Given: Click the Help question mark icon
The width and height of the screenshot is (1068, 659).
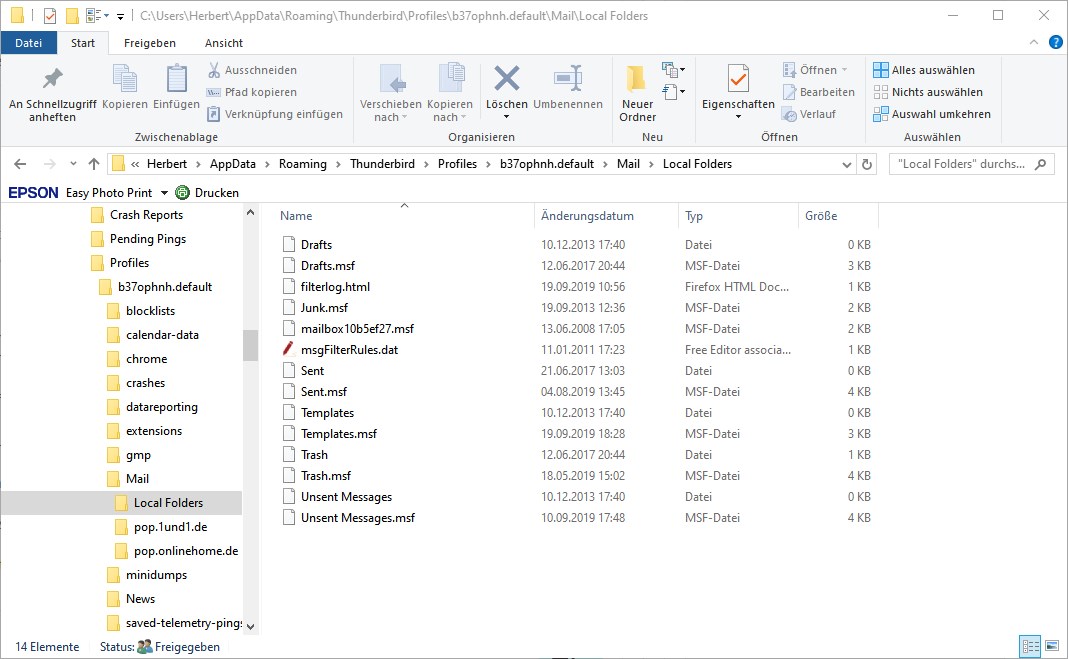Looking at the screenshot, I should (1055, 42).
